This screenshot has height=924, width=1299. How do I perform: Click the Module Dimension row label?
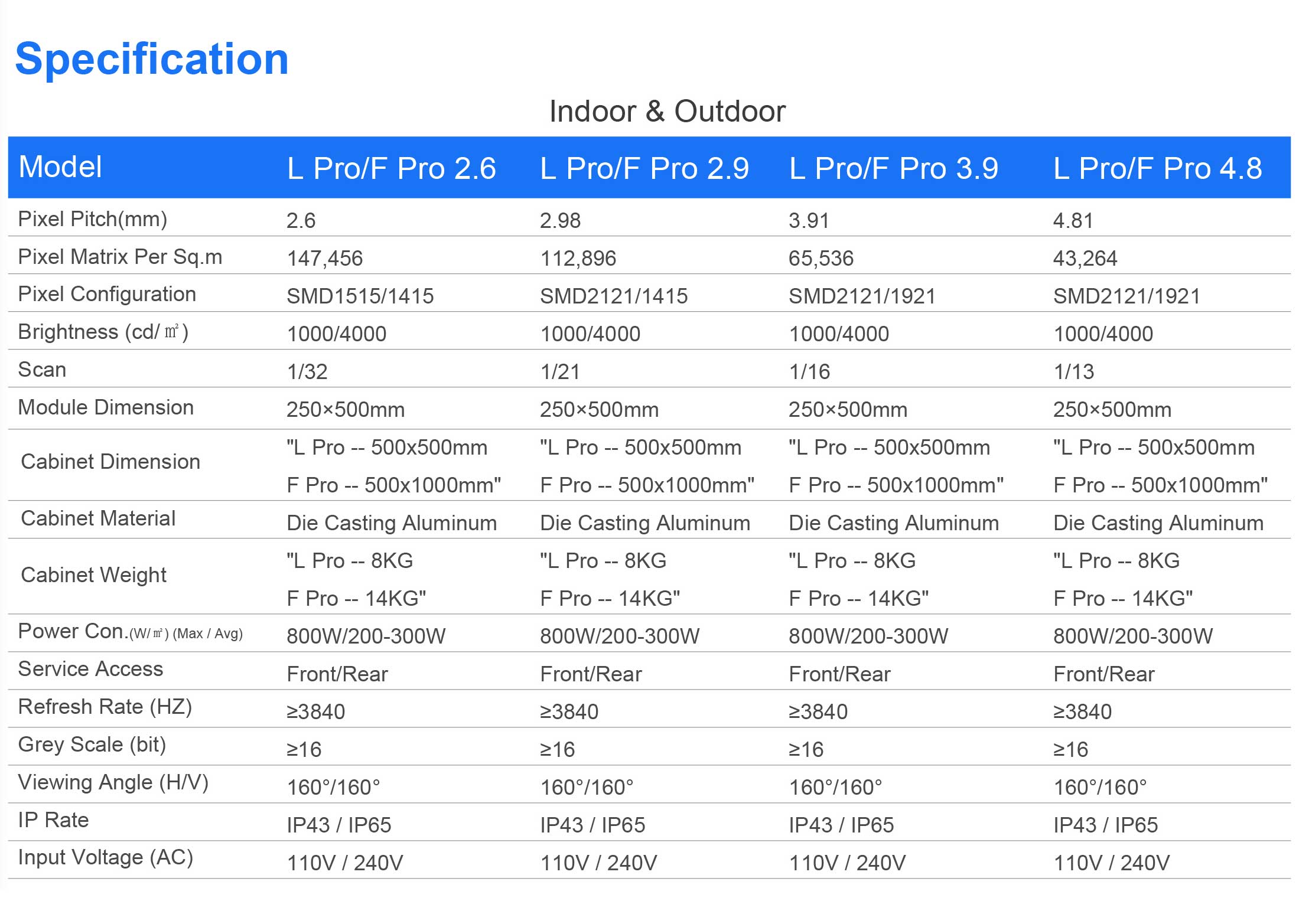coord(106,407)
